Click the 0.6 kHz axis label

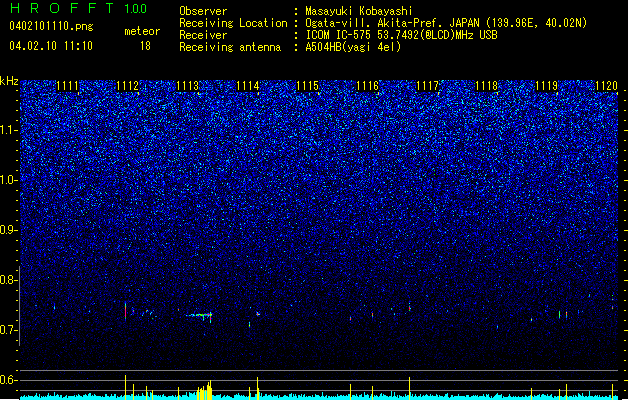(x=9, y=380)
